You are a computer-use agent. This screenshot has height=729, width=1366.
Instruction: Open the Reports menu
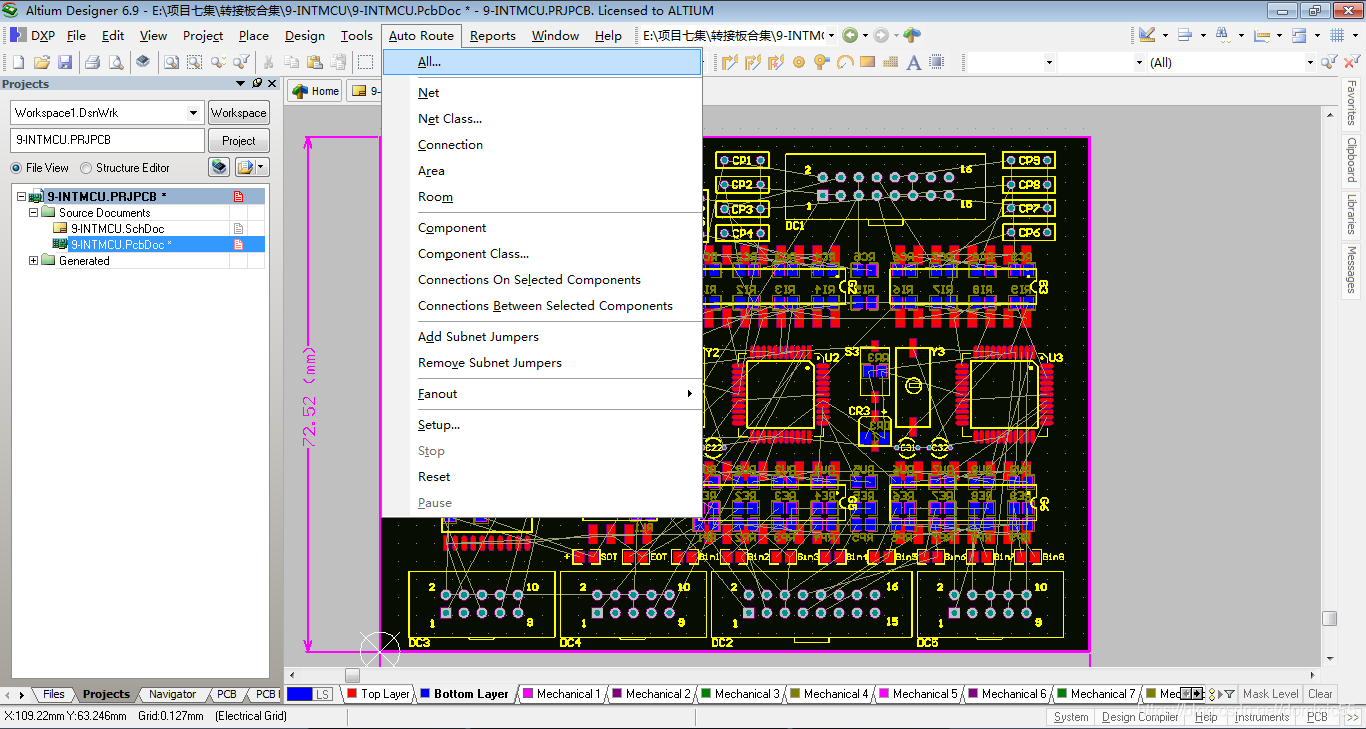point(493,36)
